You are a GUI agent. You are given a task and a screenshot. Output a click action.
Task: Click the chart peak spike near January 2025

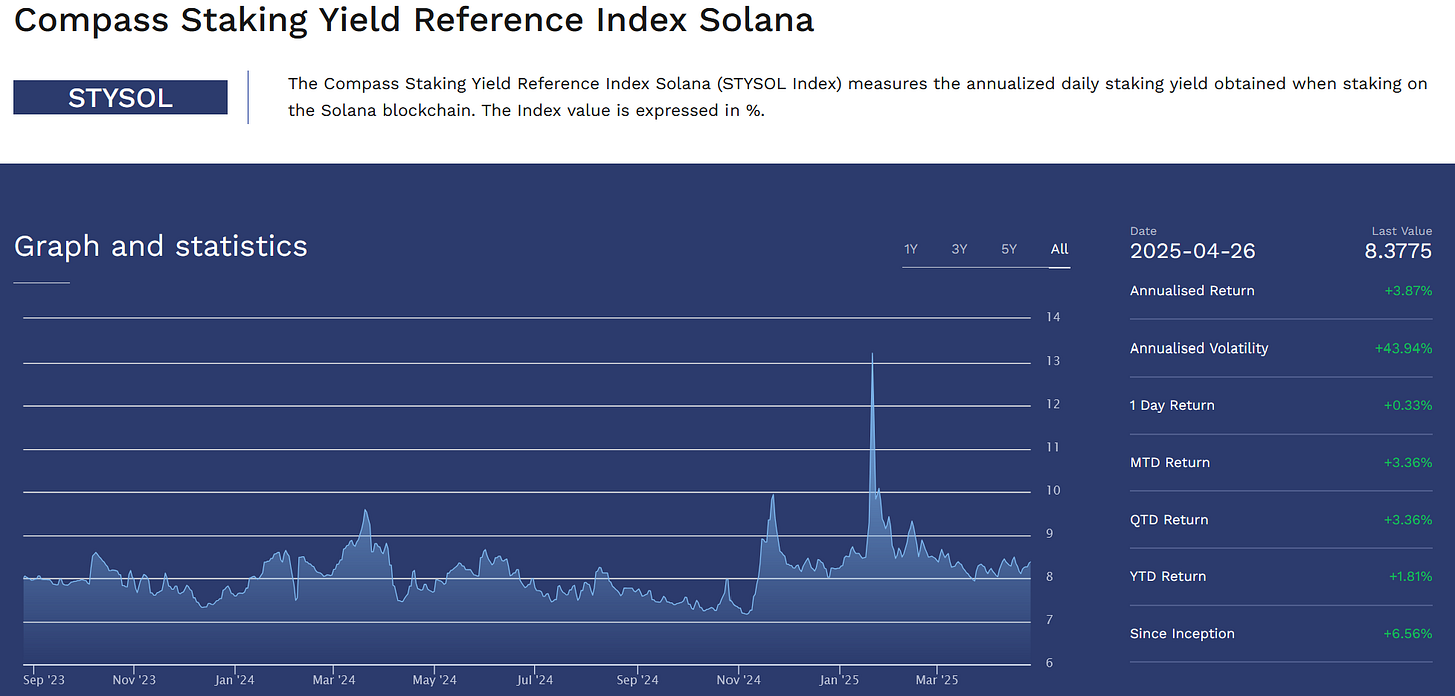click(x=872, y=355)
